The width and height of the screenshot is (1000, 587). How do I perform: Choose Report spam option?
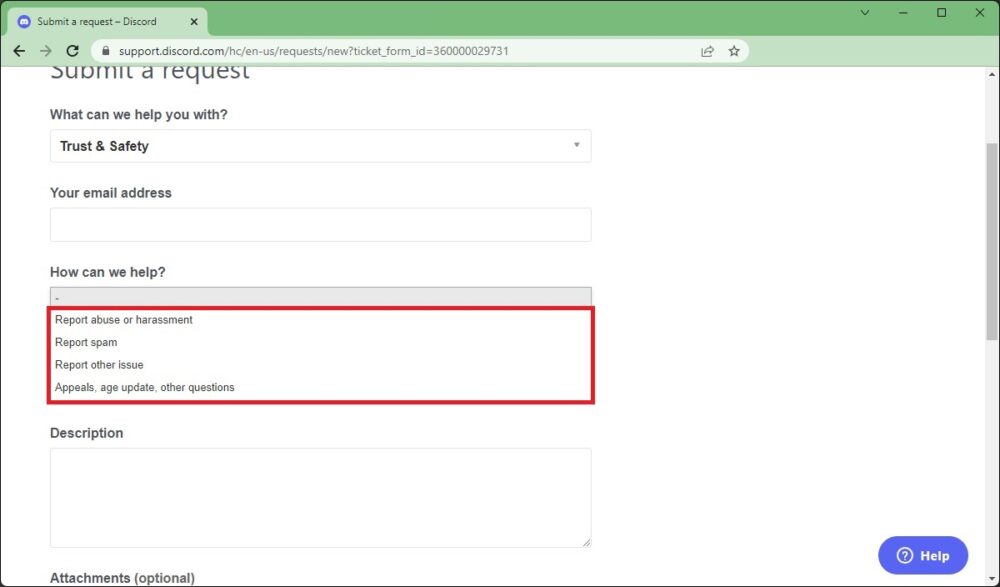[320, 343]
